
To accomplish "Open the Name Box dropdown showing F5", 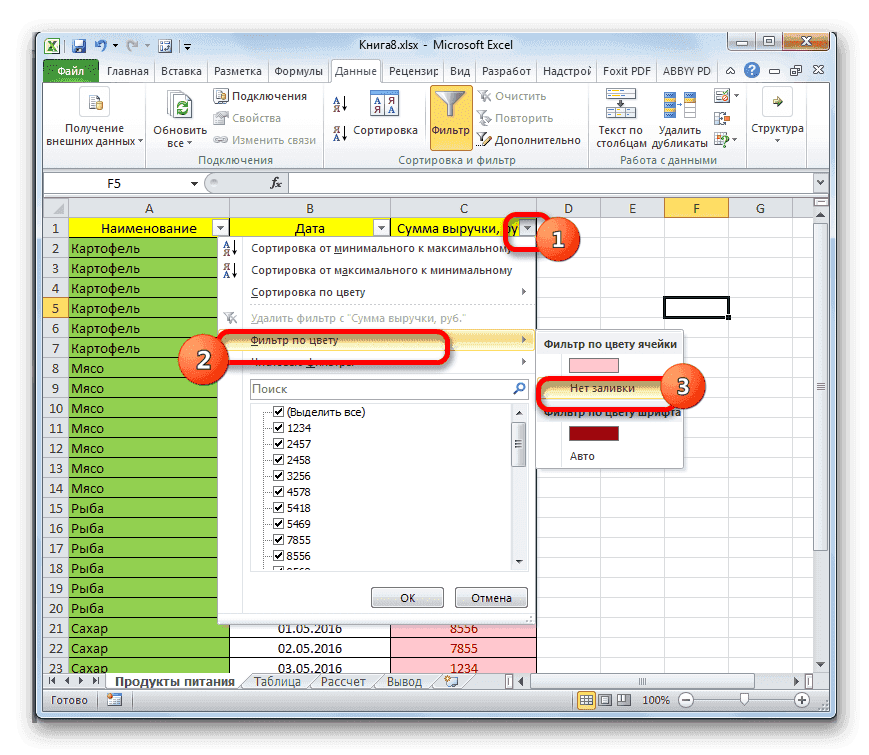I will tap(194, 183).
